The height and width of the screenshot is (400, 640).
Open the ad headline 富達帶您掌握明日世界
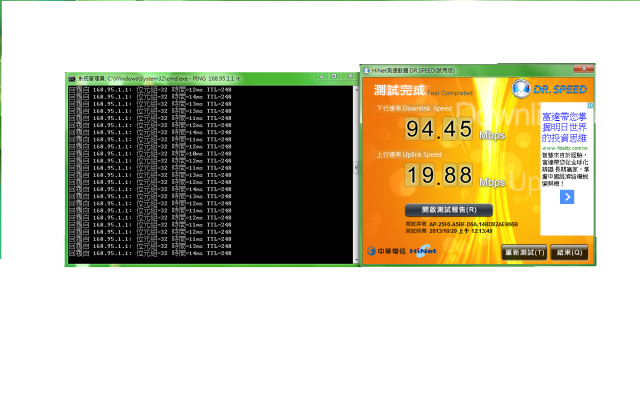pos(564,127)
